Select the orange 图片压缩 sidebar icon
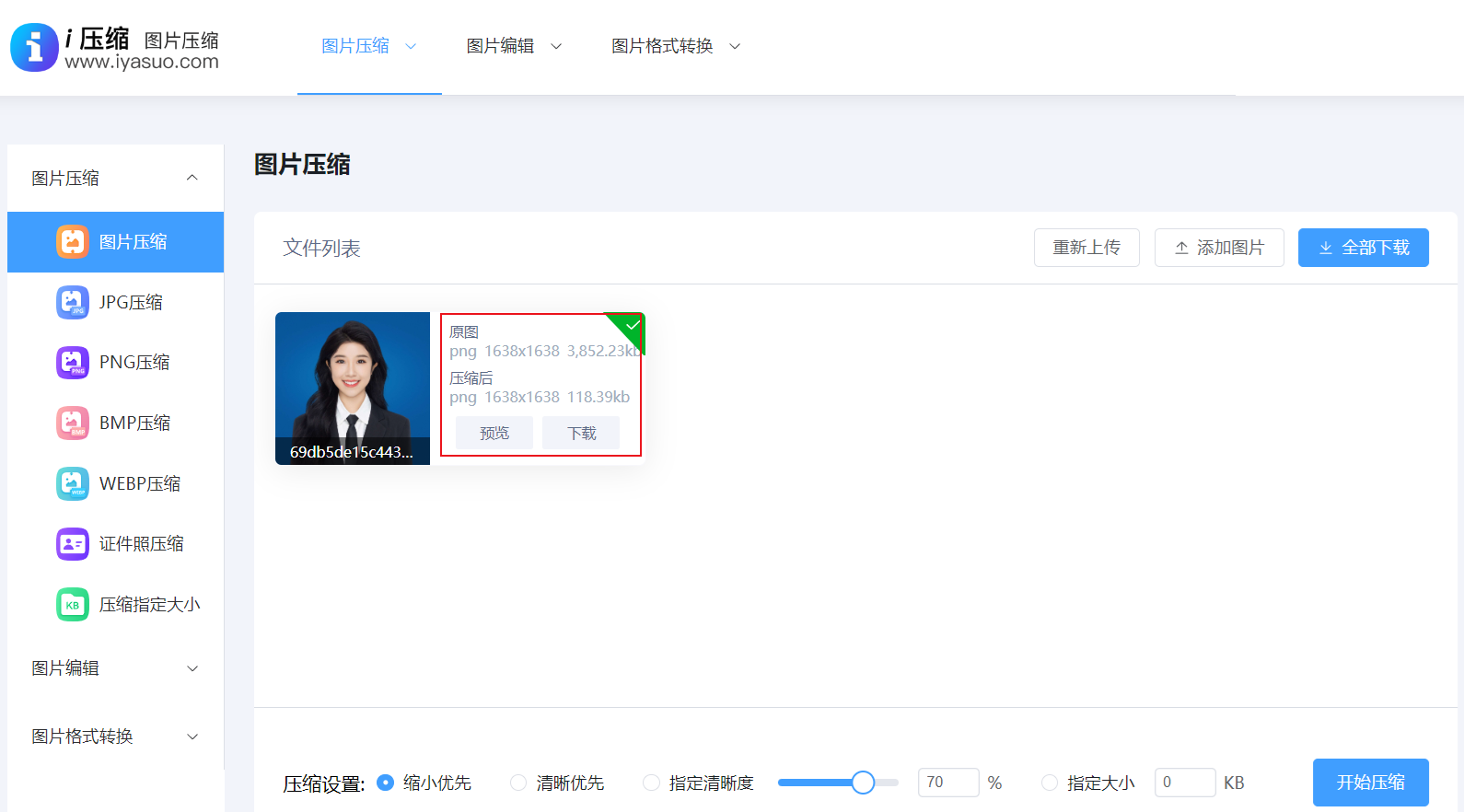 73,242
